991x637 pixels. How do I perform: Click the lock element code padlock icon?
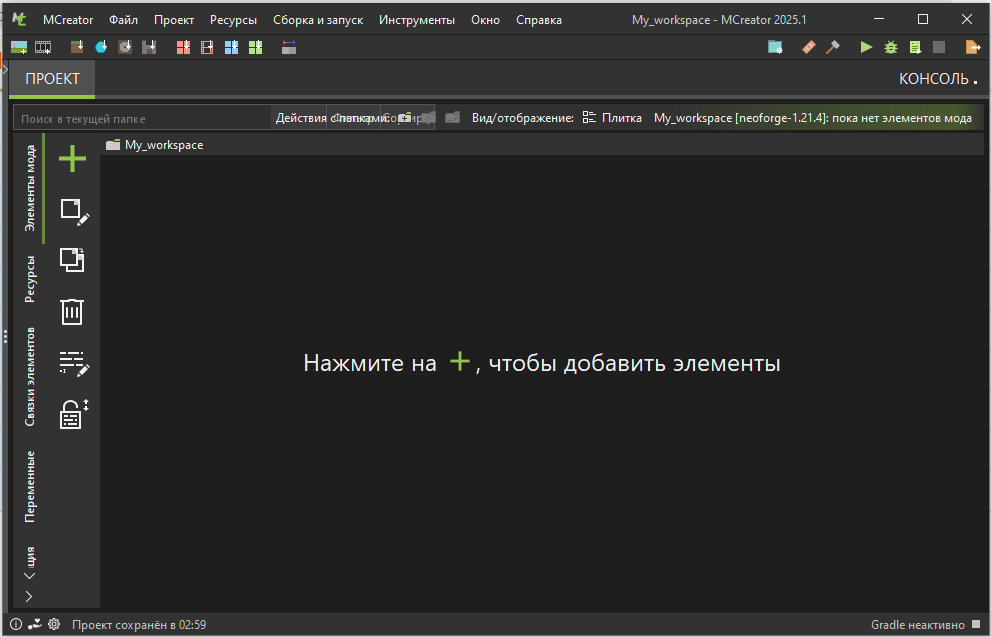tap(73, 415)
